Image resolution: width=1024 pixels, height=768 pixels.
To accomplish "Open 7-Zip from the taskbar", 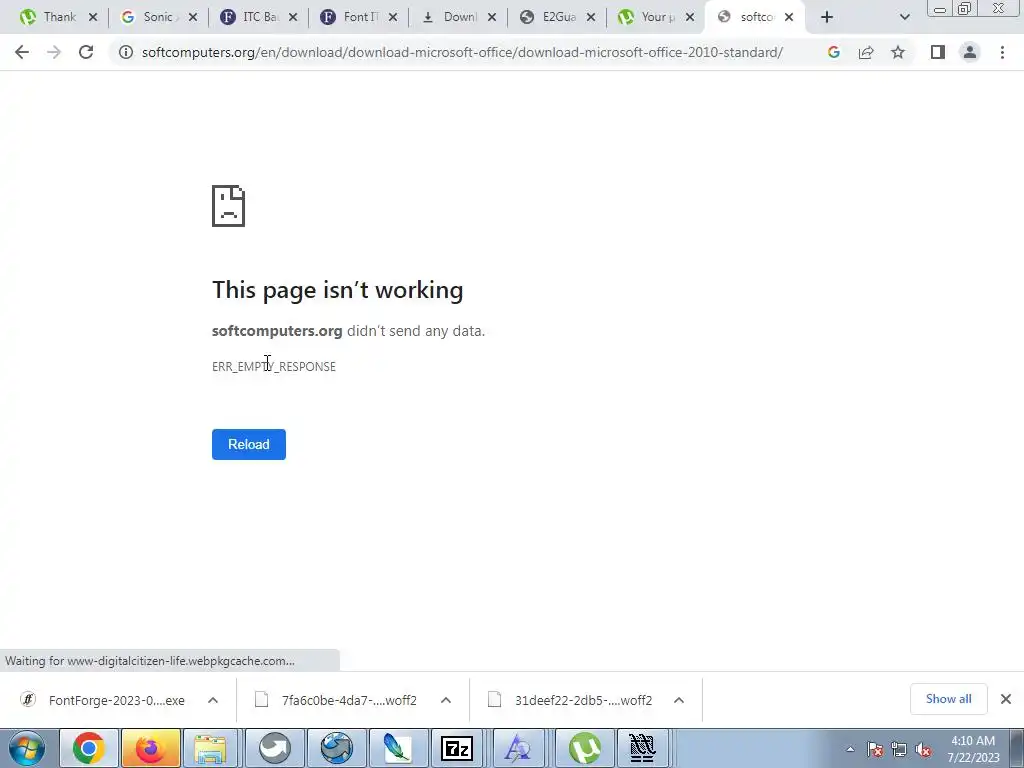I will click(x=457, y=748).
